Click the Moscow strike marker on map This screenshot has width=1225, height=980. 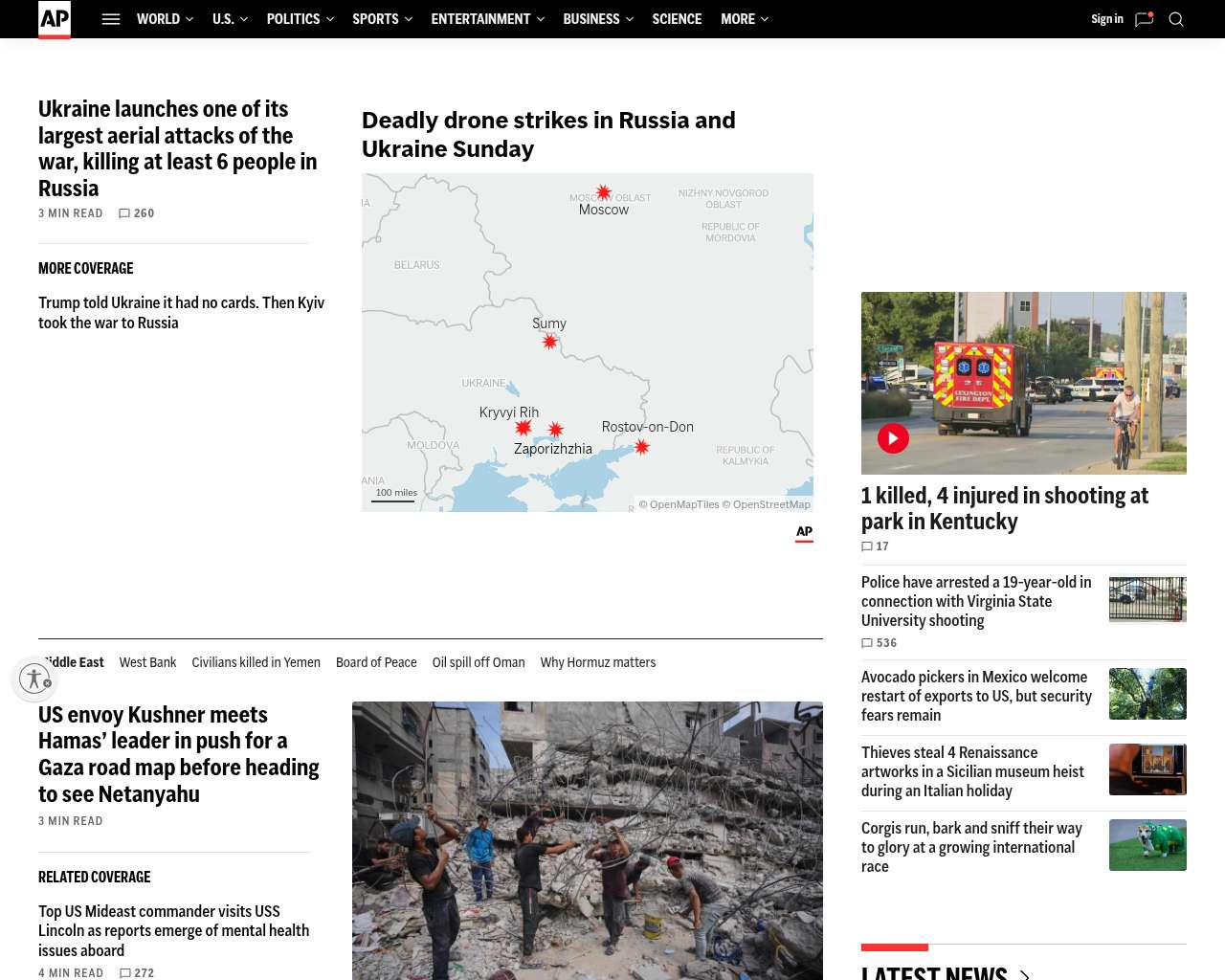coord(604,192)
